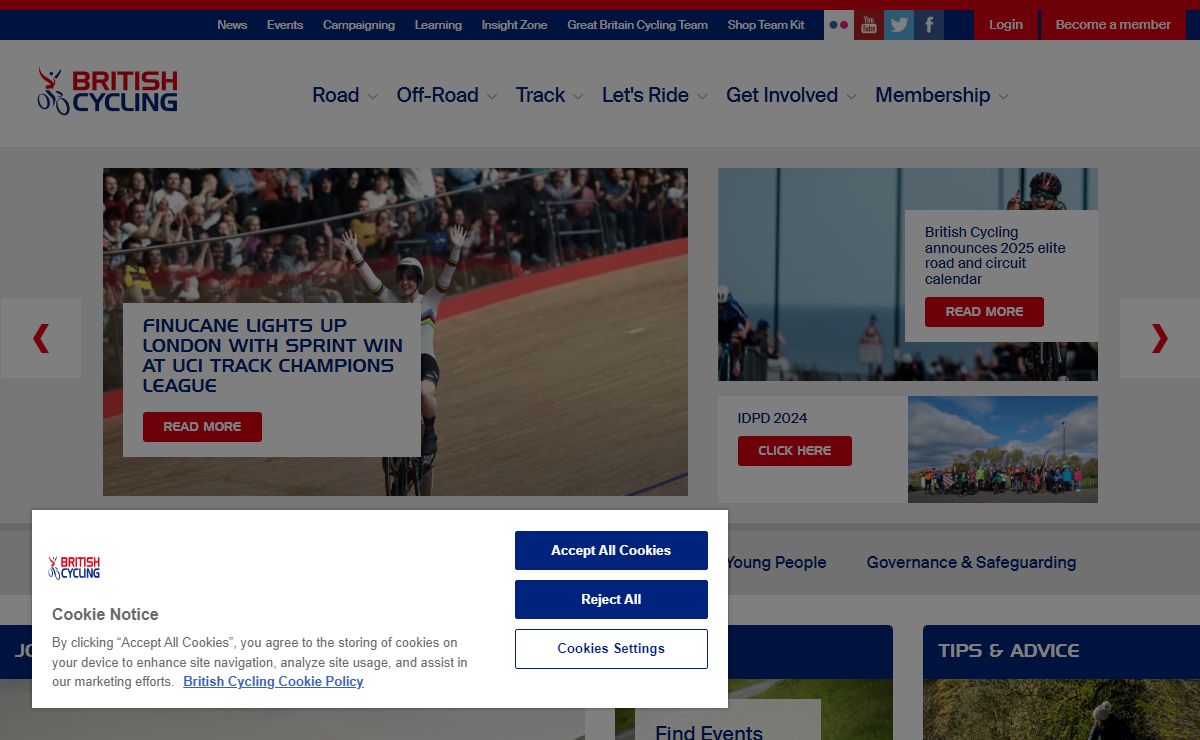Open British Cycling Cookie Policy link
Image resolution: width=1200 pixels, height=740 pixels.
(x=273, y=681)
